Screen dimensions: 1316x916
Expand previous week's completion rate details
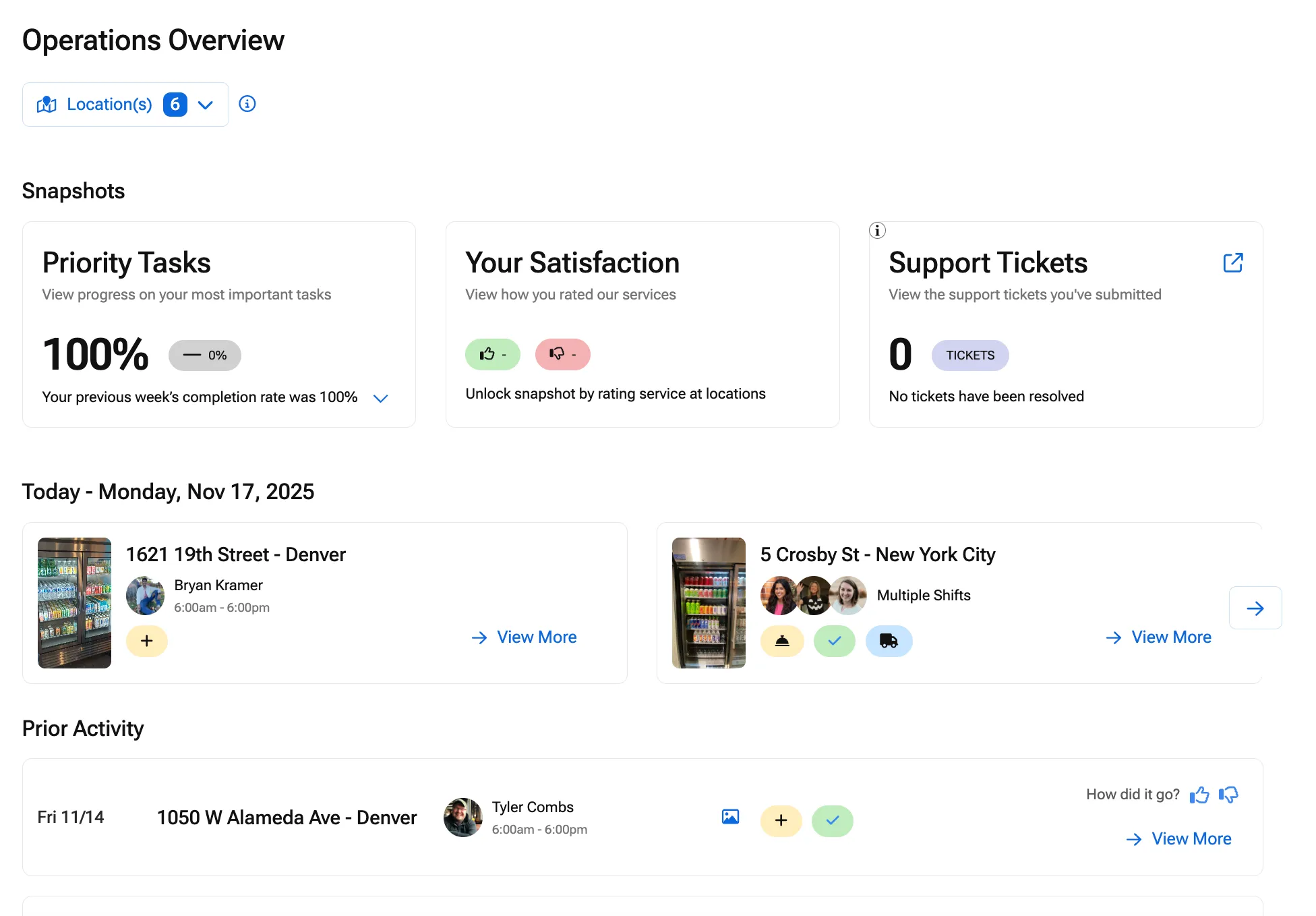(x=380, y=398)
